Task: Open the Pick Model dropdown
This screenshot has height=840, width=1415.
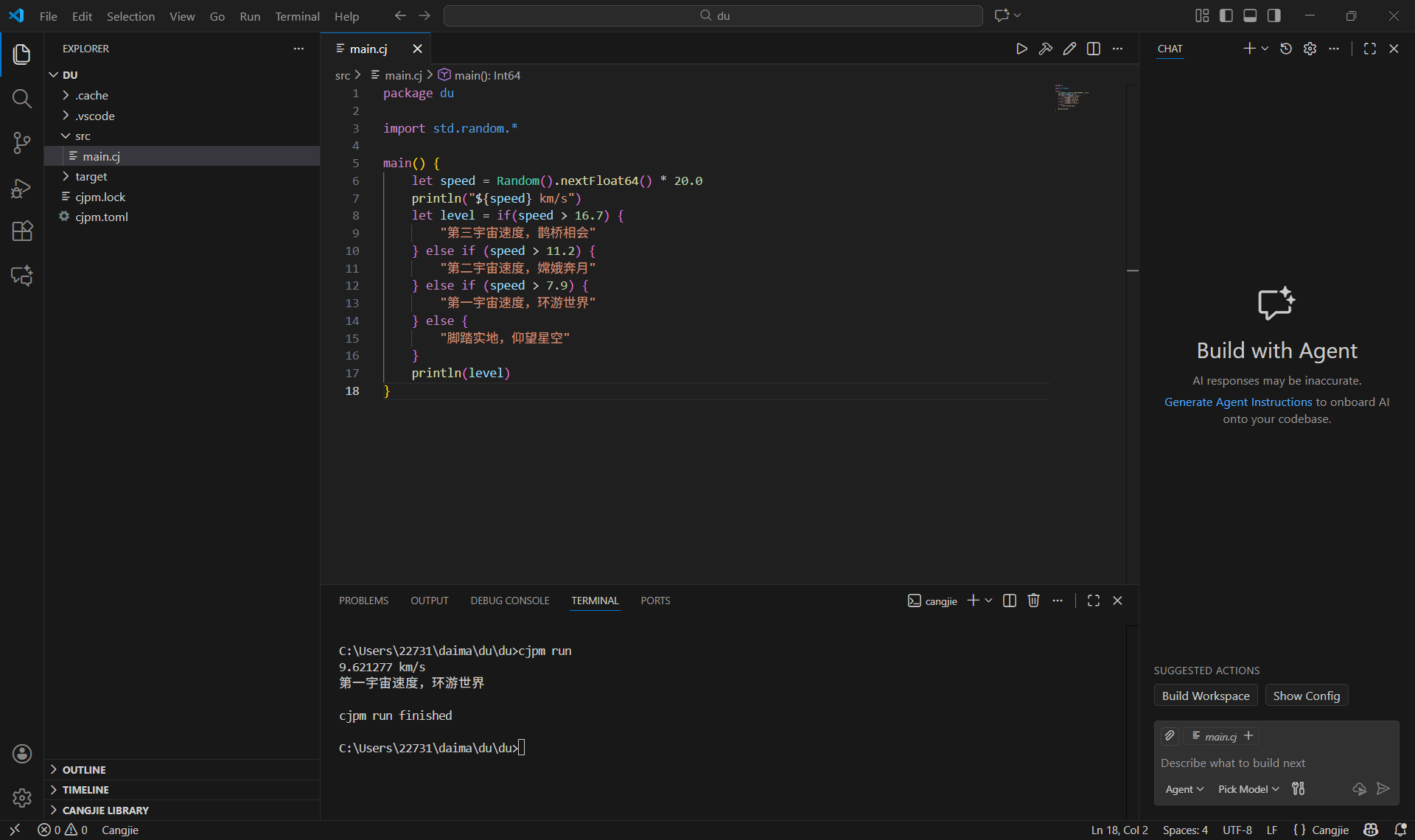Action: pos(1248,789)
